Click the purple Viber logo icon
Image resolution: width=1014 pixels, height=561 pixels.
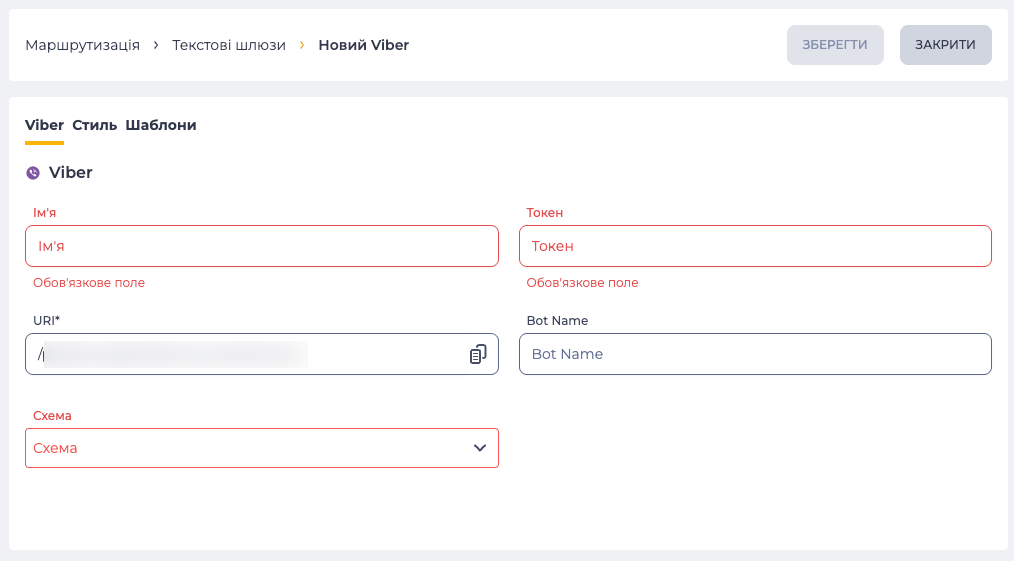pos(33,173)
